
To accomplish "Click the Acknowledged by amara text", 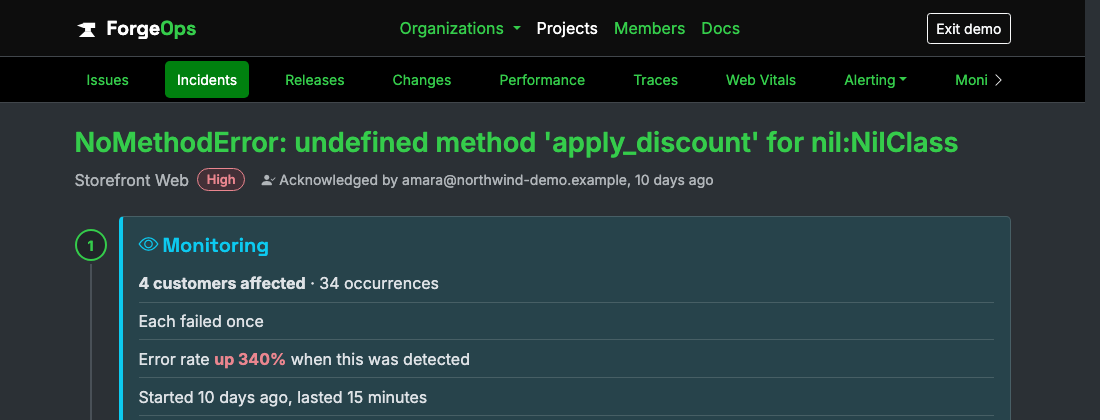I will click(496, 180).
